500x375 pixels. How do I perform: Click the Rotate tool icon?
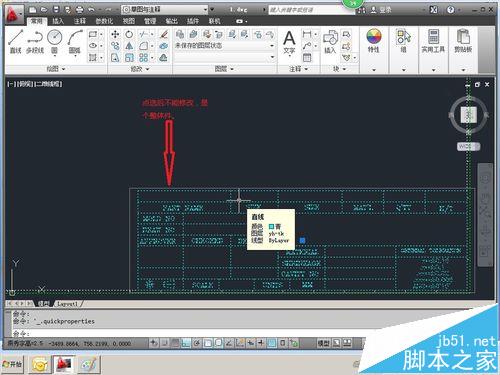click(129, 34)
